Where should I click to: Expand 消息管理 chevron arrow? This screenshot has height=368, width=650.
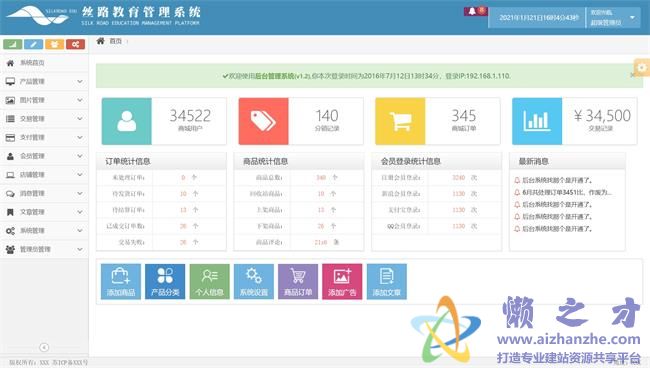tap(80, 194)
